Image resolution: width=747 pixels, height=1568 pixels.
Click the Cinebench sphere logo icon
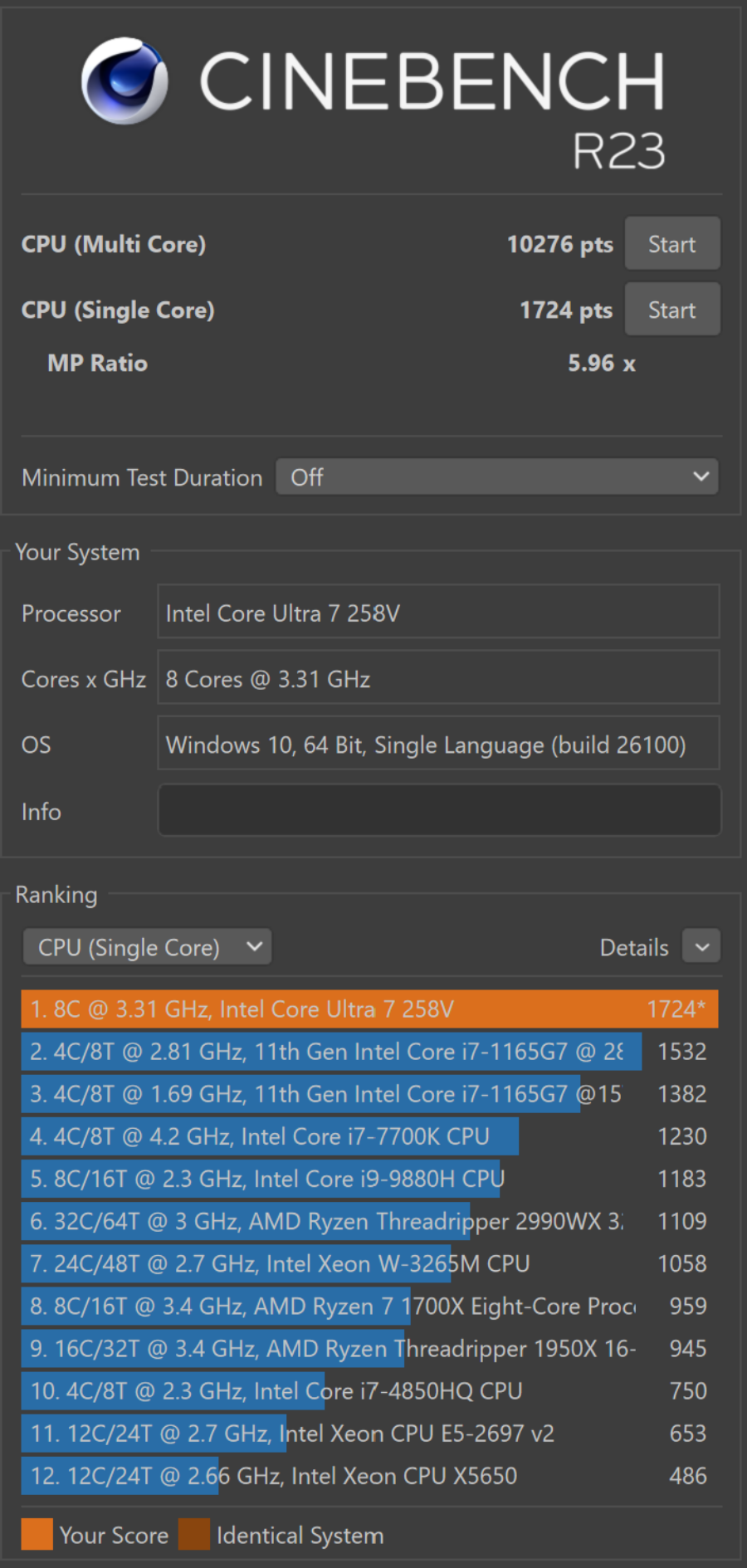pos(124,81)
